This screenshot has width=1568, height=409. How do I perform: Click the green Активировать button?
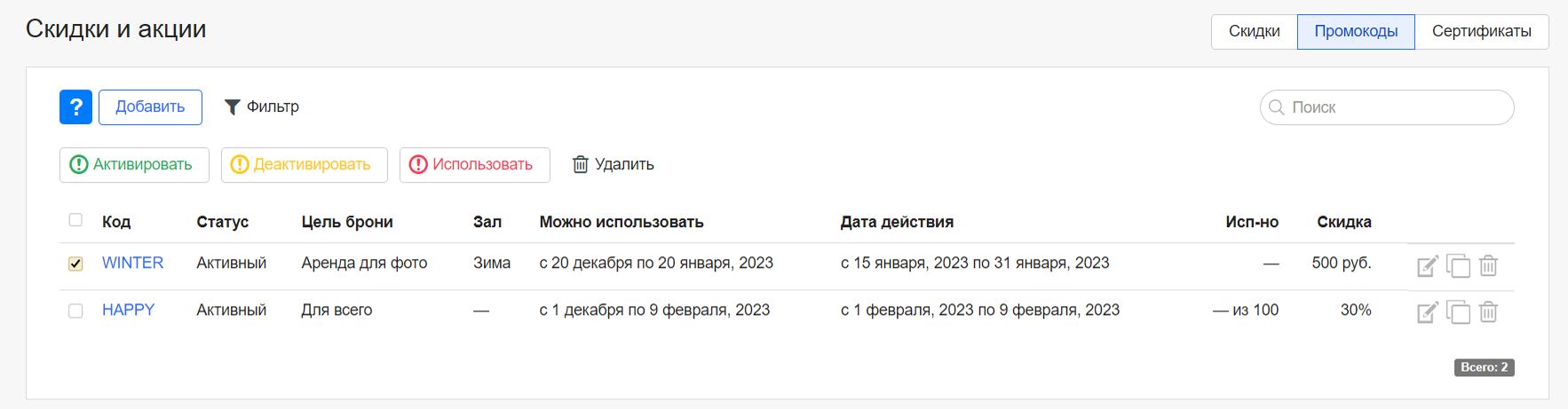(x=134, y=165)
